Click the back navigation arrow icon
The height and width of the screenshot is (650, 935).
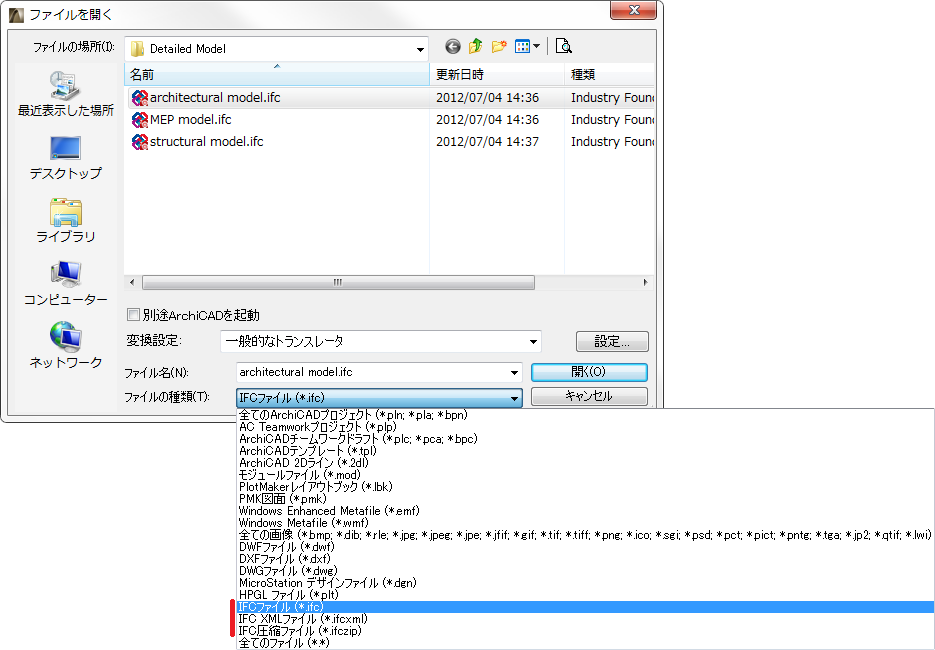[452, 46]
